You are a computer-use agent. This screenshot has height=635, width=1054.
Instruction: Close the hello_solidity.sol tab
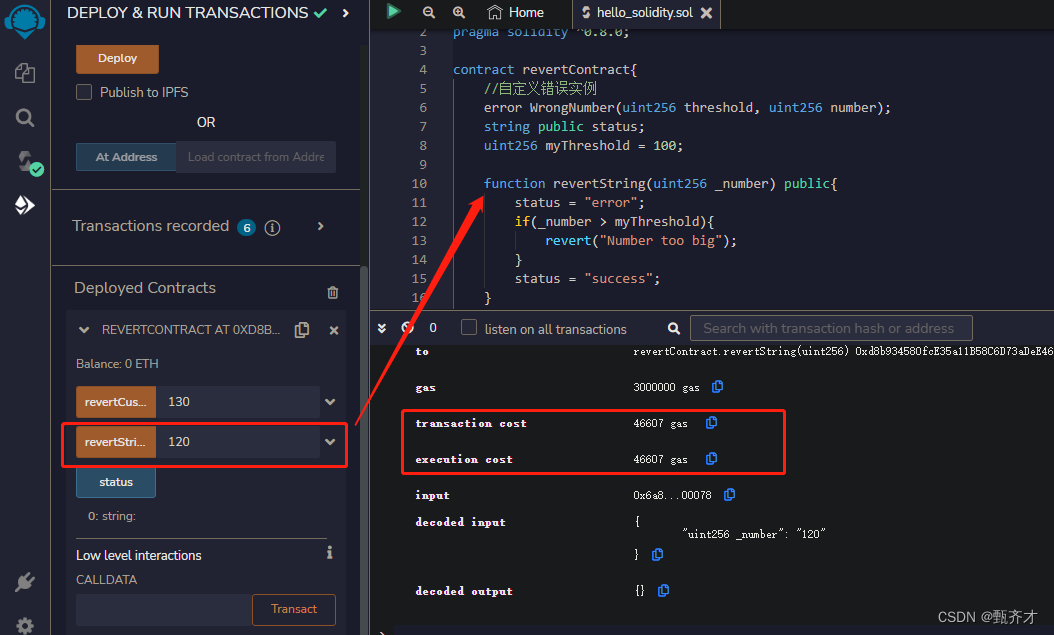point(706,13)
